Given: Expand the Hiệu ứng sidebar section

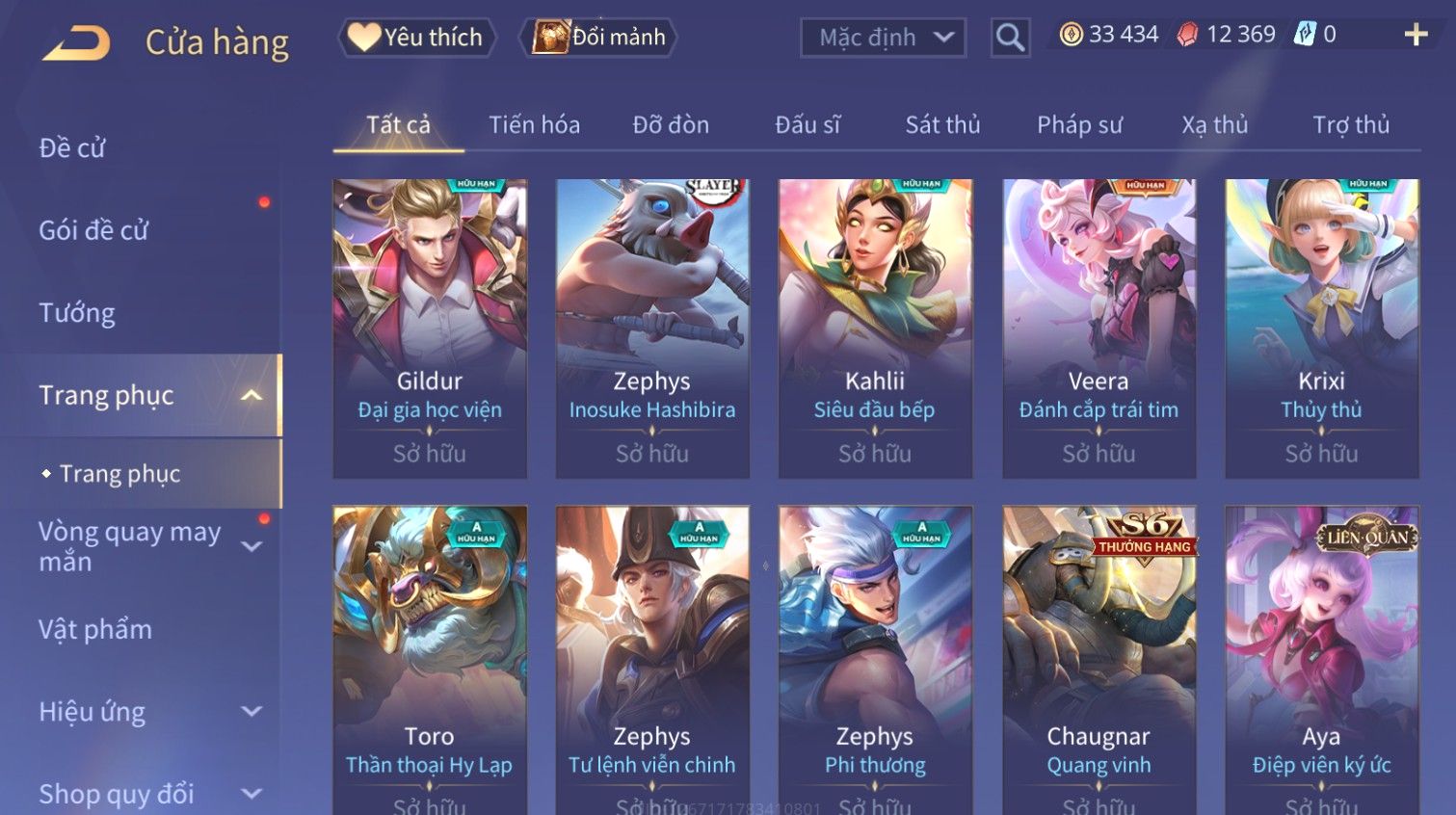Looking at the screenshot, I should [251, 711].
